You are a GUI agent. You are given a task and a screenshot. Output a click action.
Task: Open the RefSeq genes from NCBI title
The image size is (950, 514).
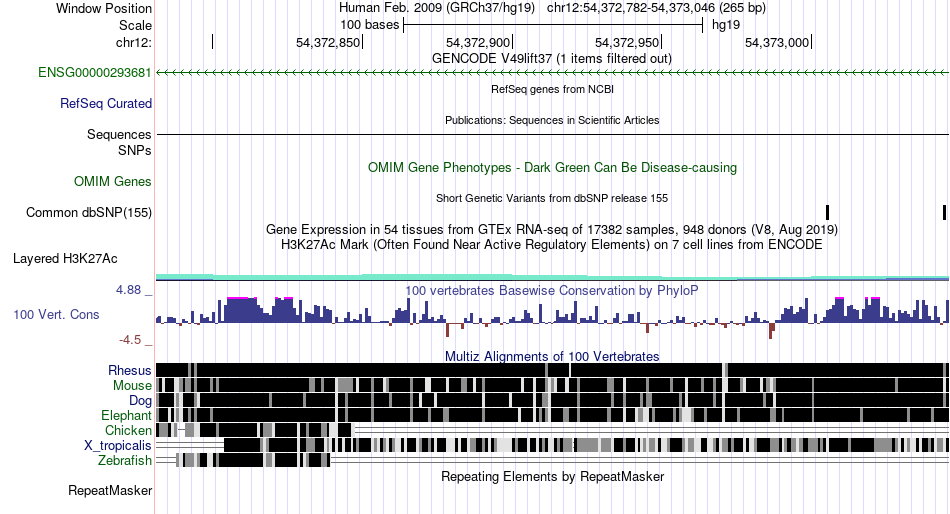click(552, 89)
